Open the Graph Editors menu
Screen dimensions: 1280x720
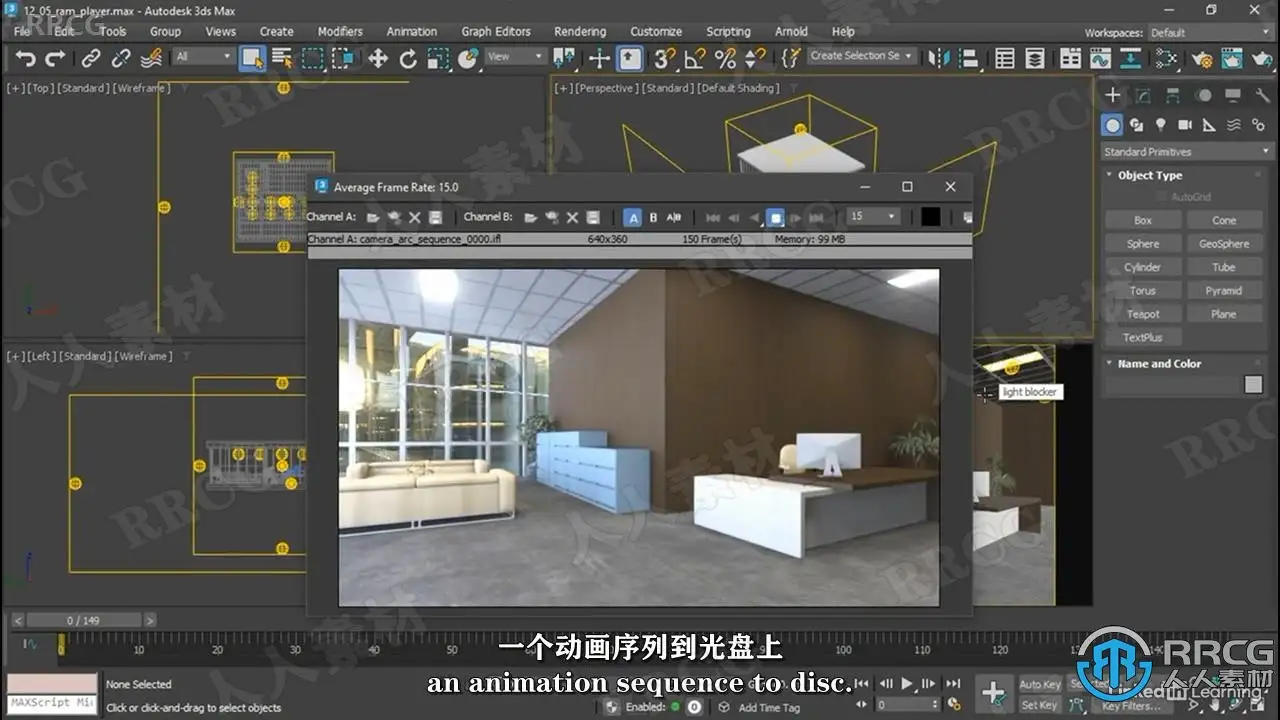click(496, 31)
